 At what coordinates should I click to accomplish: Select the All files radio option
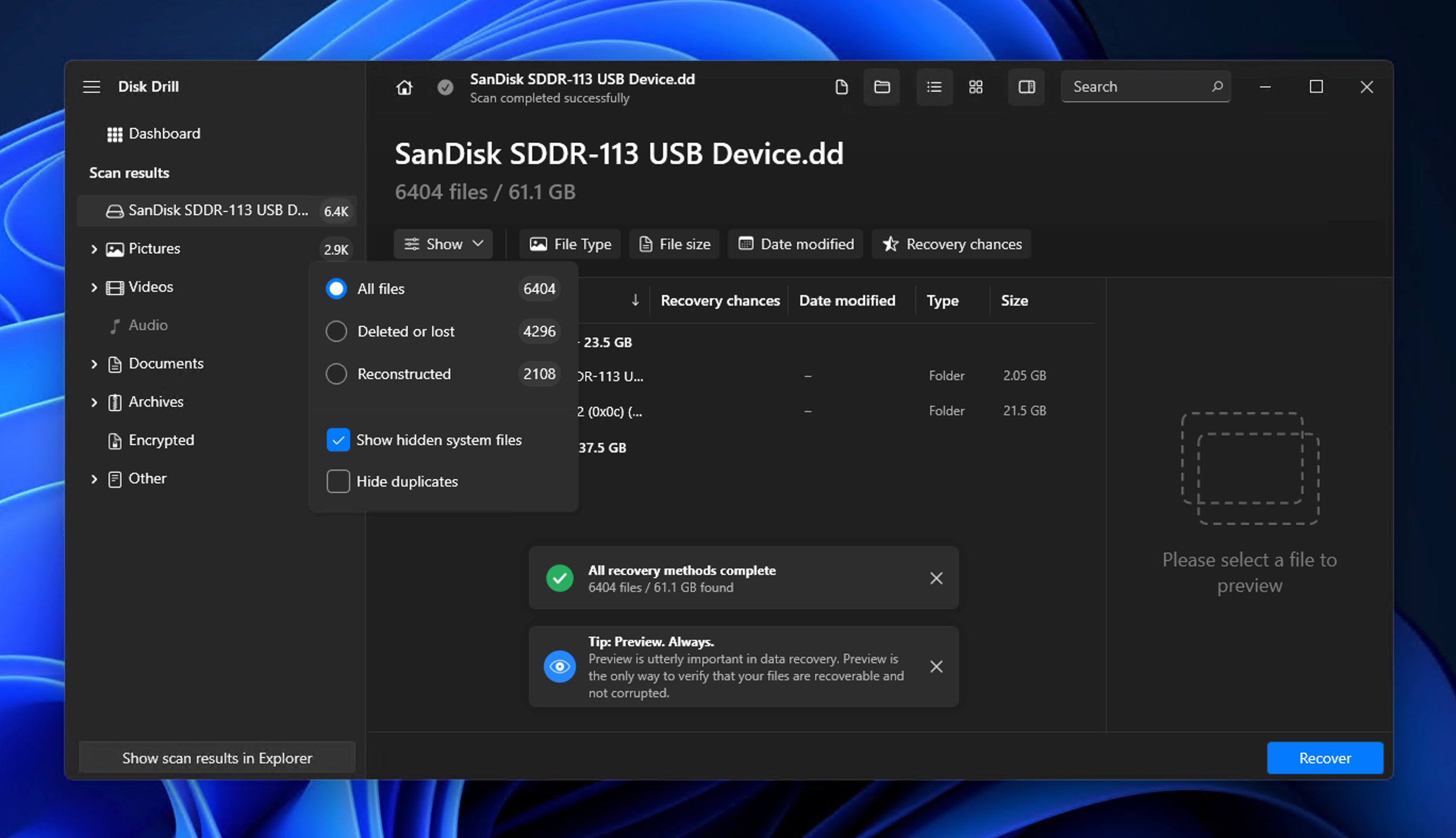pos(336,289)
